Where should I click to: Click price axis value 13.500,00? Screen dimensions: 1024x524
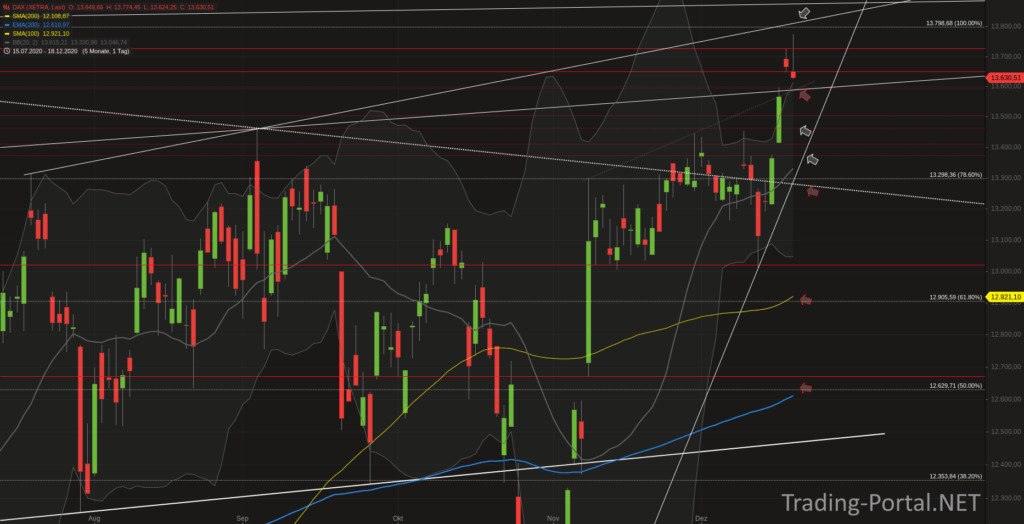point(1006,117)
